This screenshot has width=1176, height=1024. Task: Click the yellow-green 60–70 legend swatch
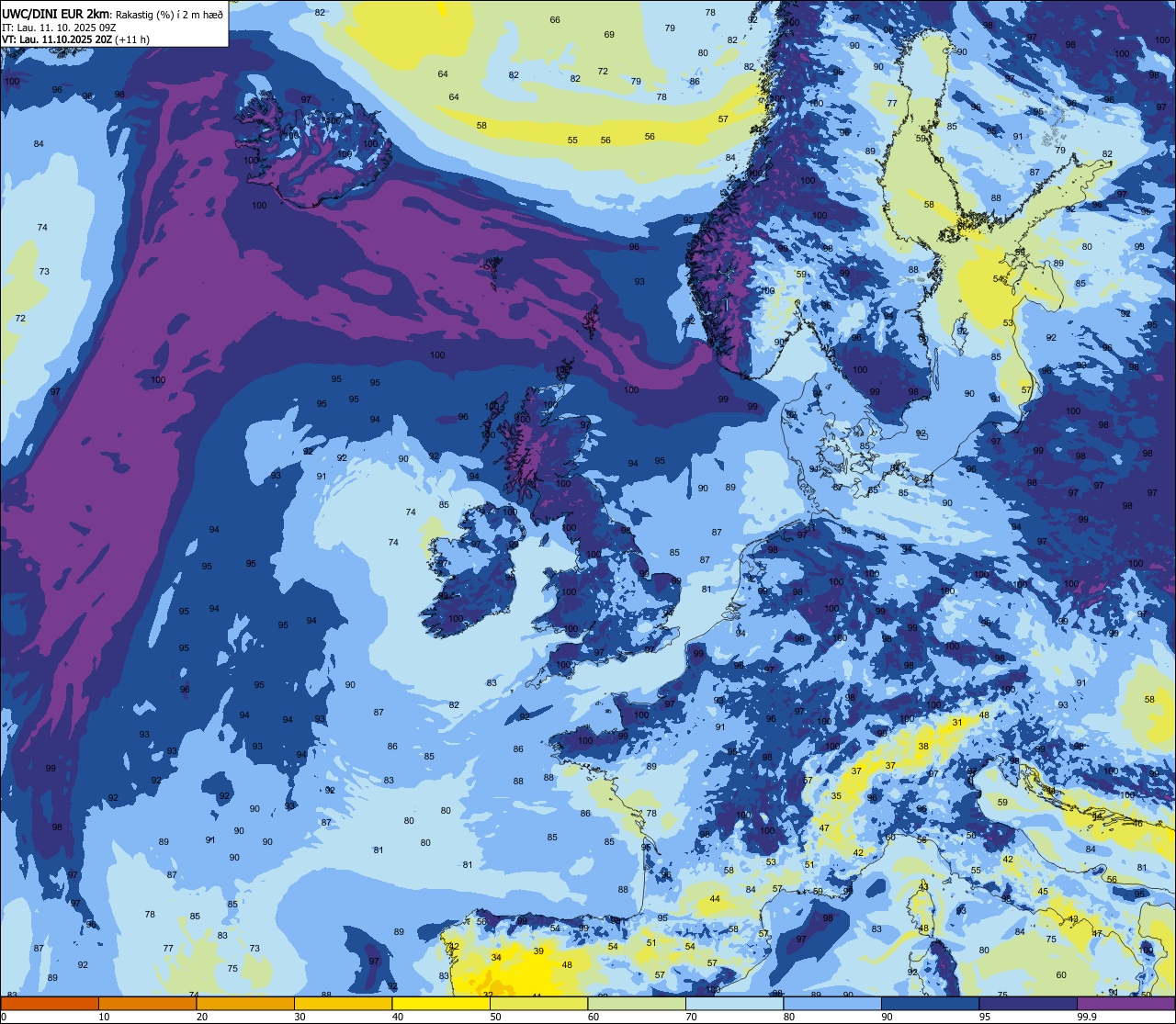click(x=637, y=1004)
